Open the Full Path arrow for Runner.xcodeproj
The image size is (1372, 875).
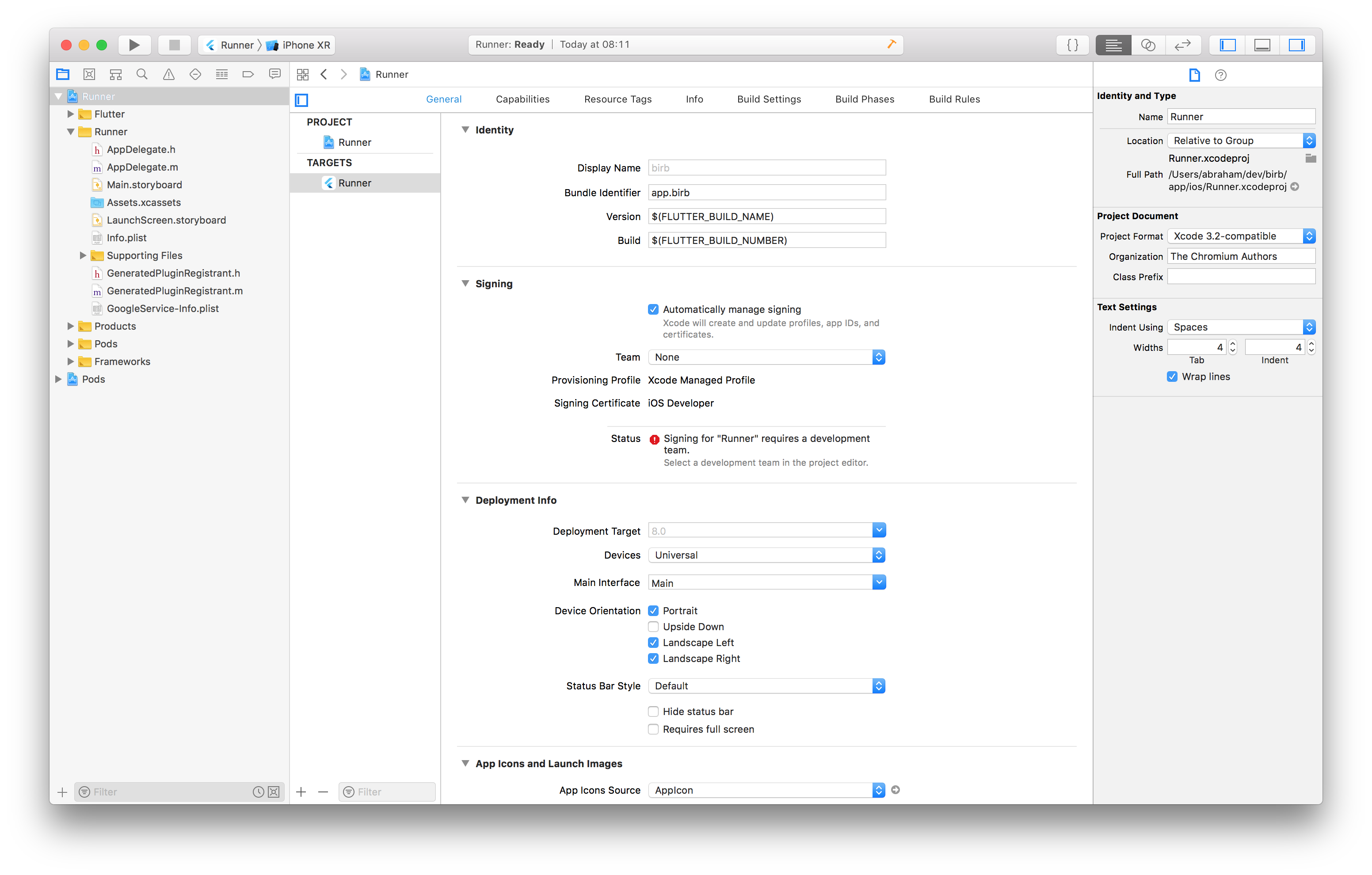pos(1296,186)
